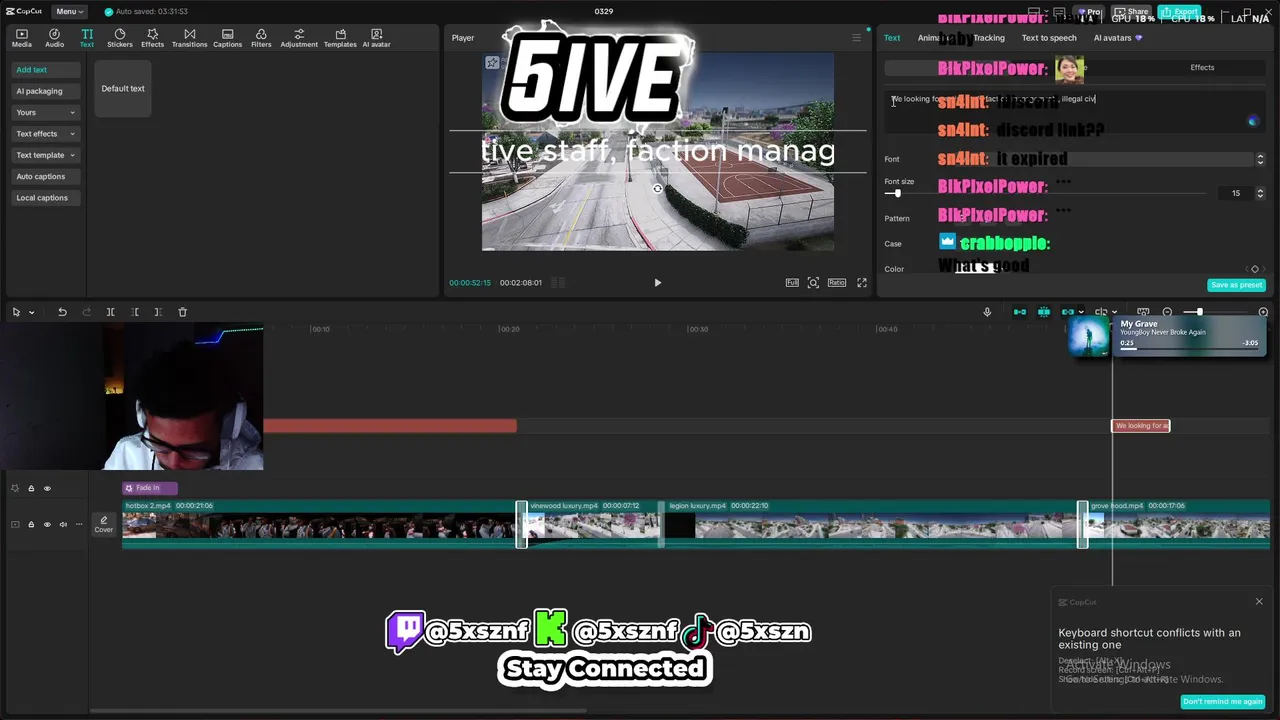Open the selection tool dropdown arrow
This screenshot has width=1280, height=720.
coord(31,312)
